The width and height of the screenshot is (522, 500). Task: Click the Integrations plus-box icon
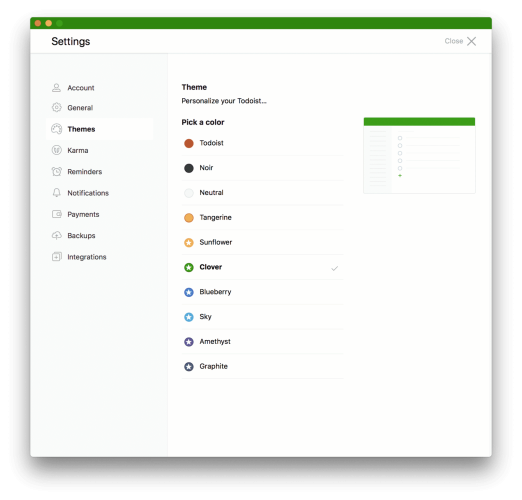tap(56, 257)
